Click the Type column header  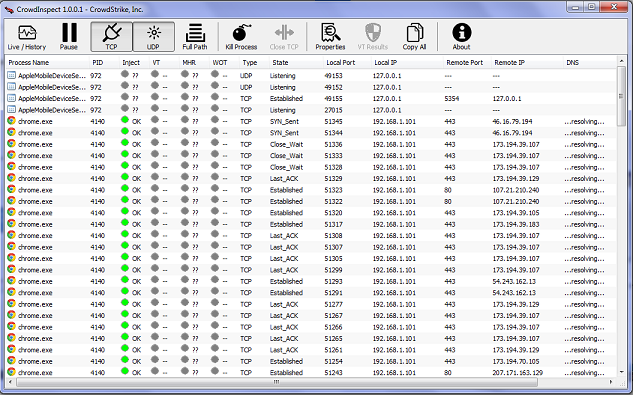click(254, 63)
